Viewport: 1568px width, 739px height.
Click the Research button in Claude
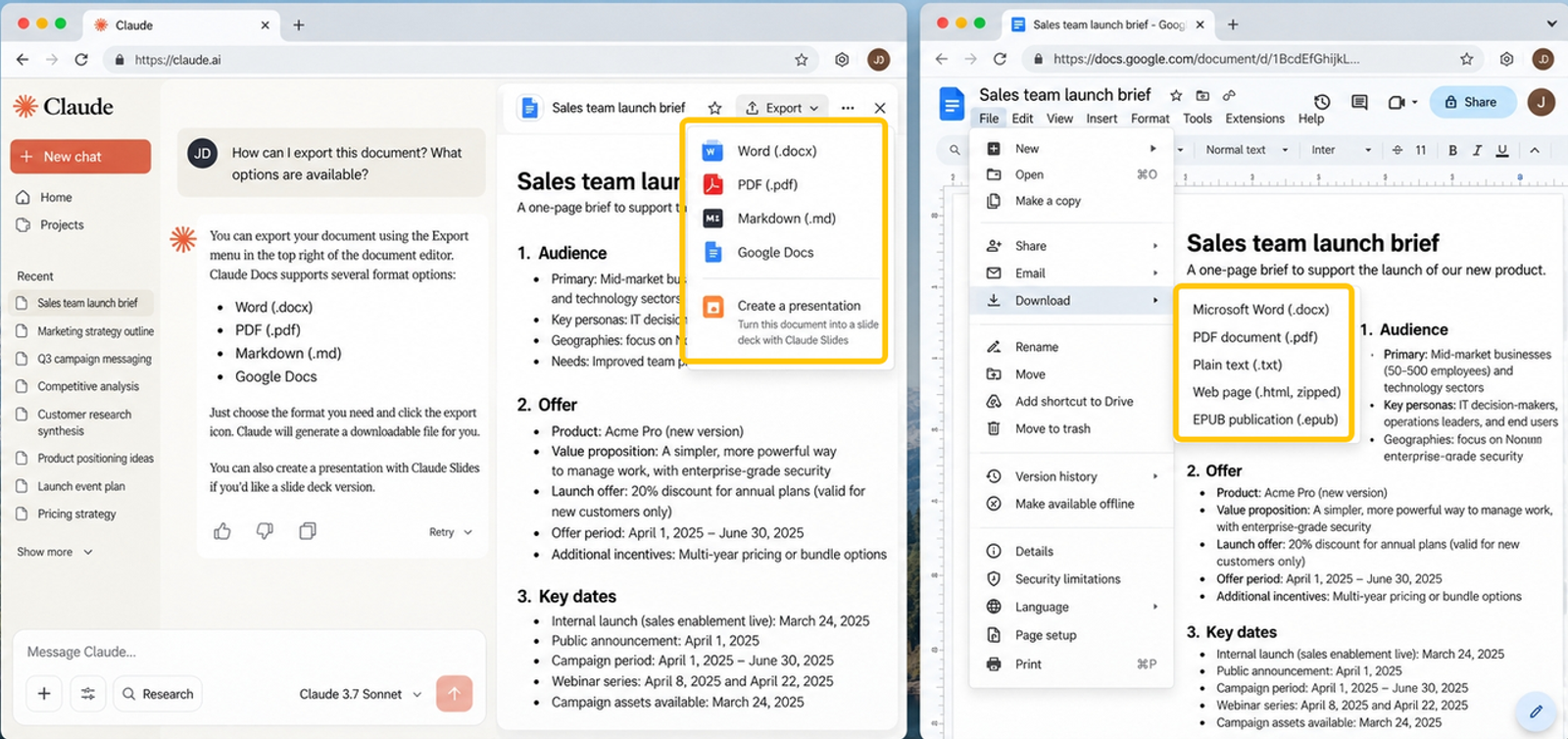[x=158, y=694]
